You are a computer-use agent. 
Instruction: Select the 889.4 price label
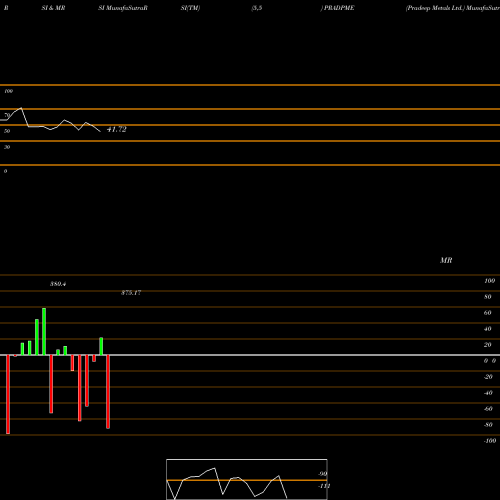pos(58,284)
